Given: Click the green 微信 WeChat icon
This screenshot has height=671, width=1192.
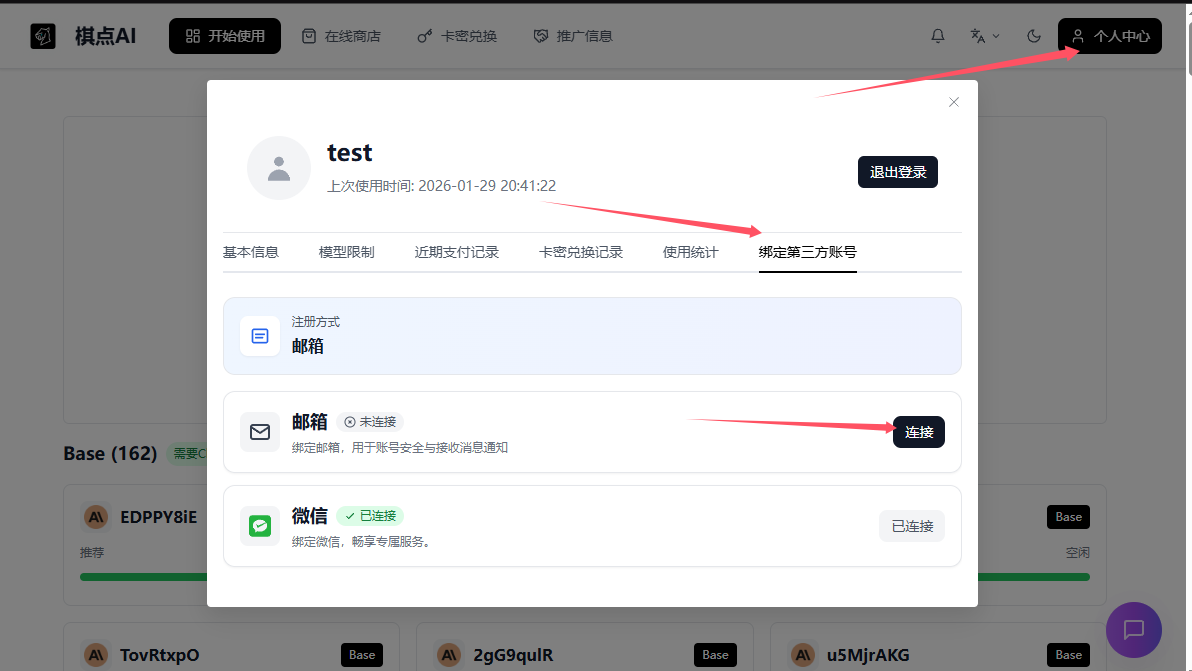Looking at the screenshot, I should click(x=260, y=526).
